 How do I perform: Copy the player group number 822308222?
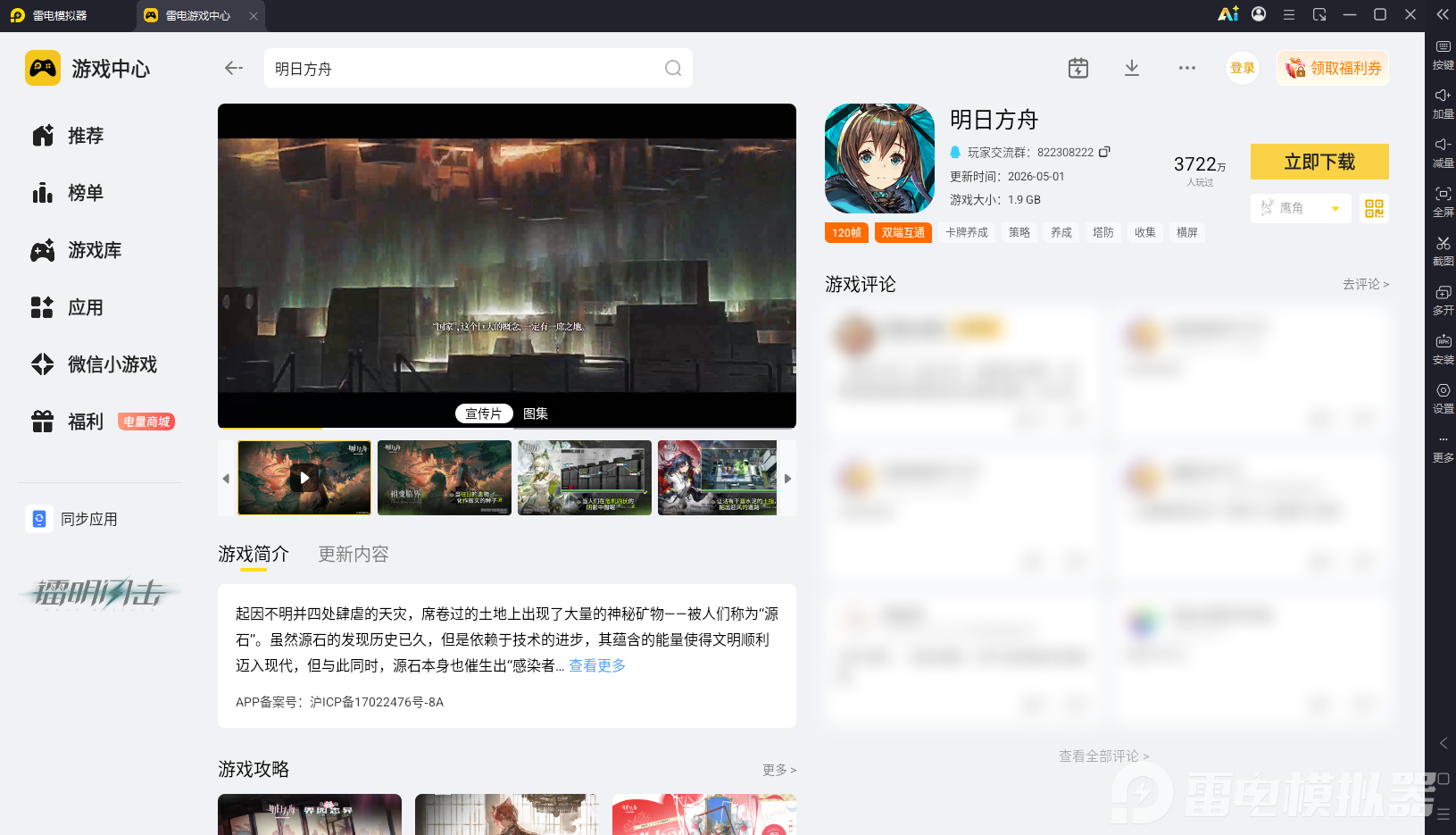click(x=1104, y=152)
